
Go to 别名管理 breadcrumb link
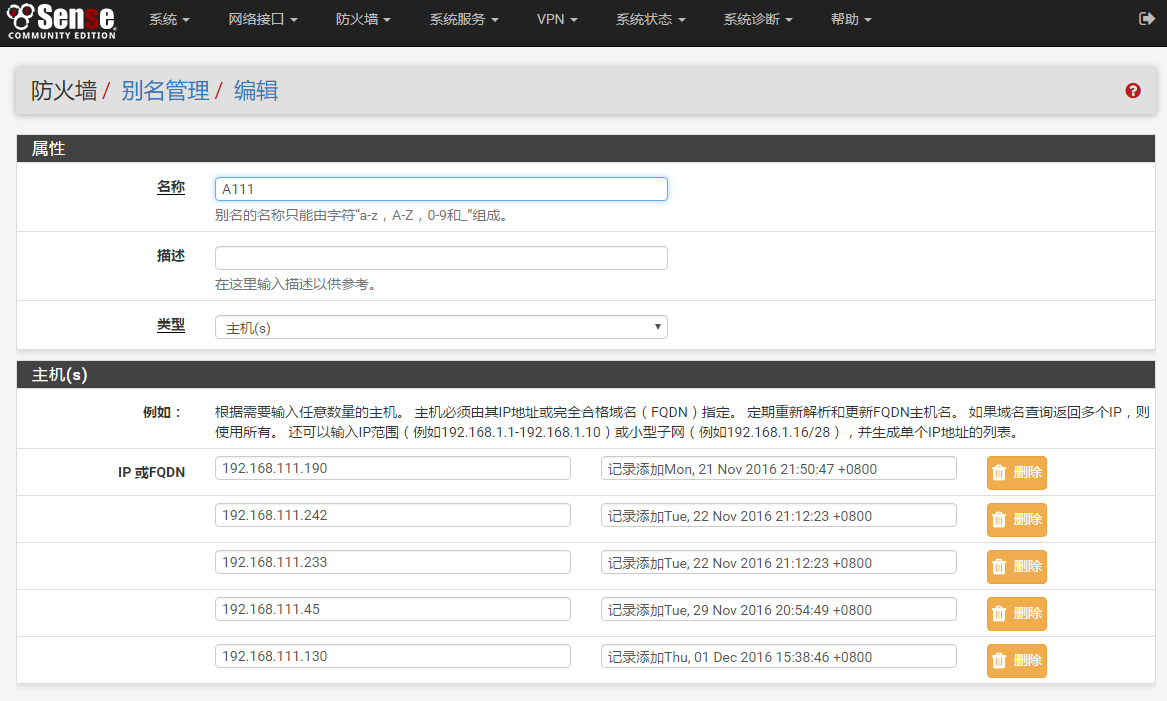tap(165, 91)
